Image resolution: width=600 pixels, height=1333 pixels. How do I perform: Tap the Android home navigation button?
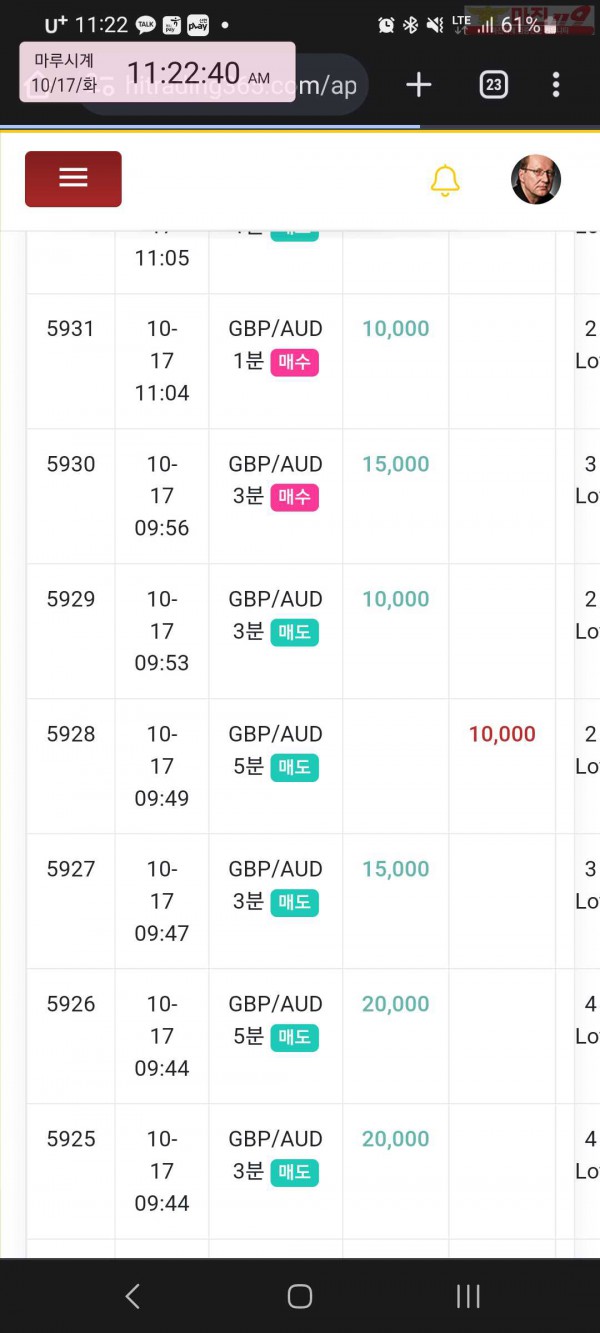point(300,1297)
